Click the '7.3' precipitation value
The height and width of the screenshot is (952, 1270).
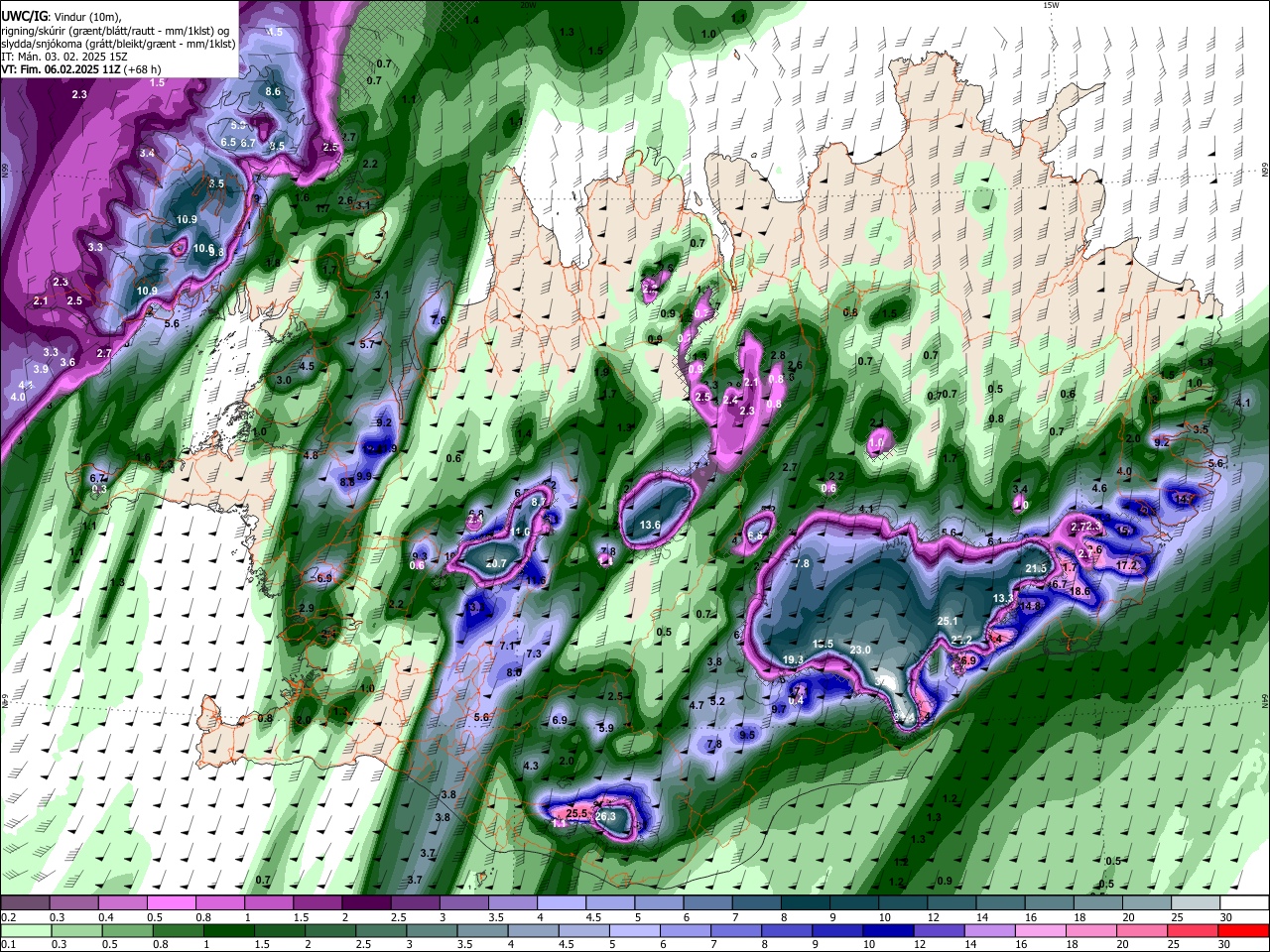pyautogui.click(x=534, y=654)
